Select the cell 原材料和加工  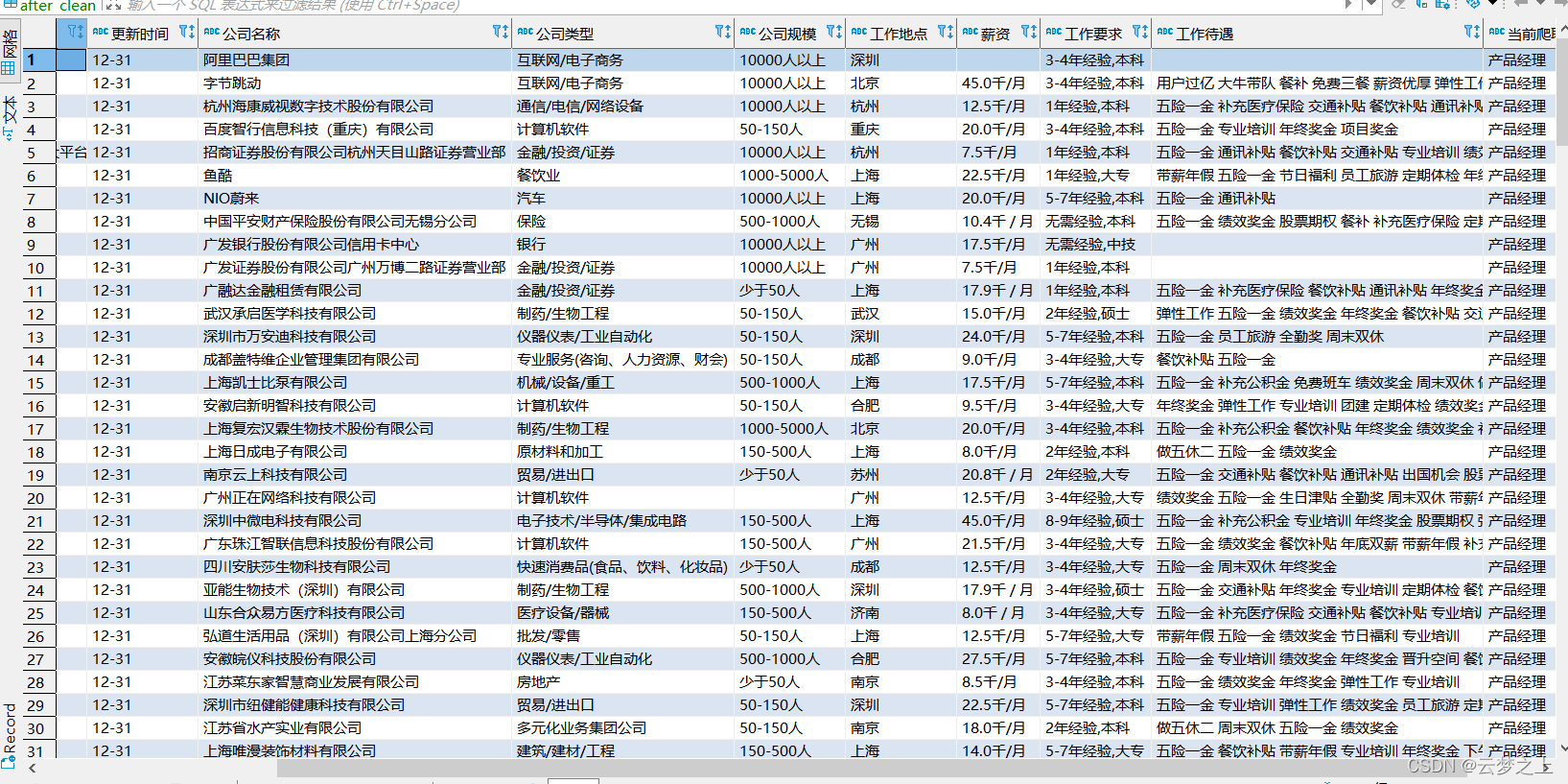click(x=623, y=452)
